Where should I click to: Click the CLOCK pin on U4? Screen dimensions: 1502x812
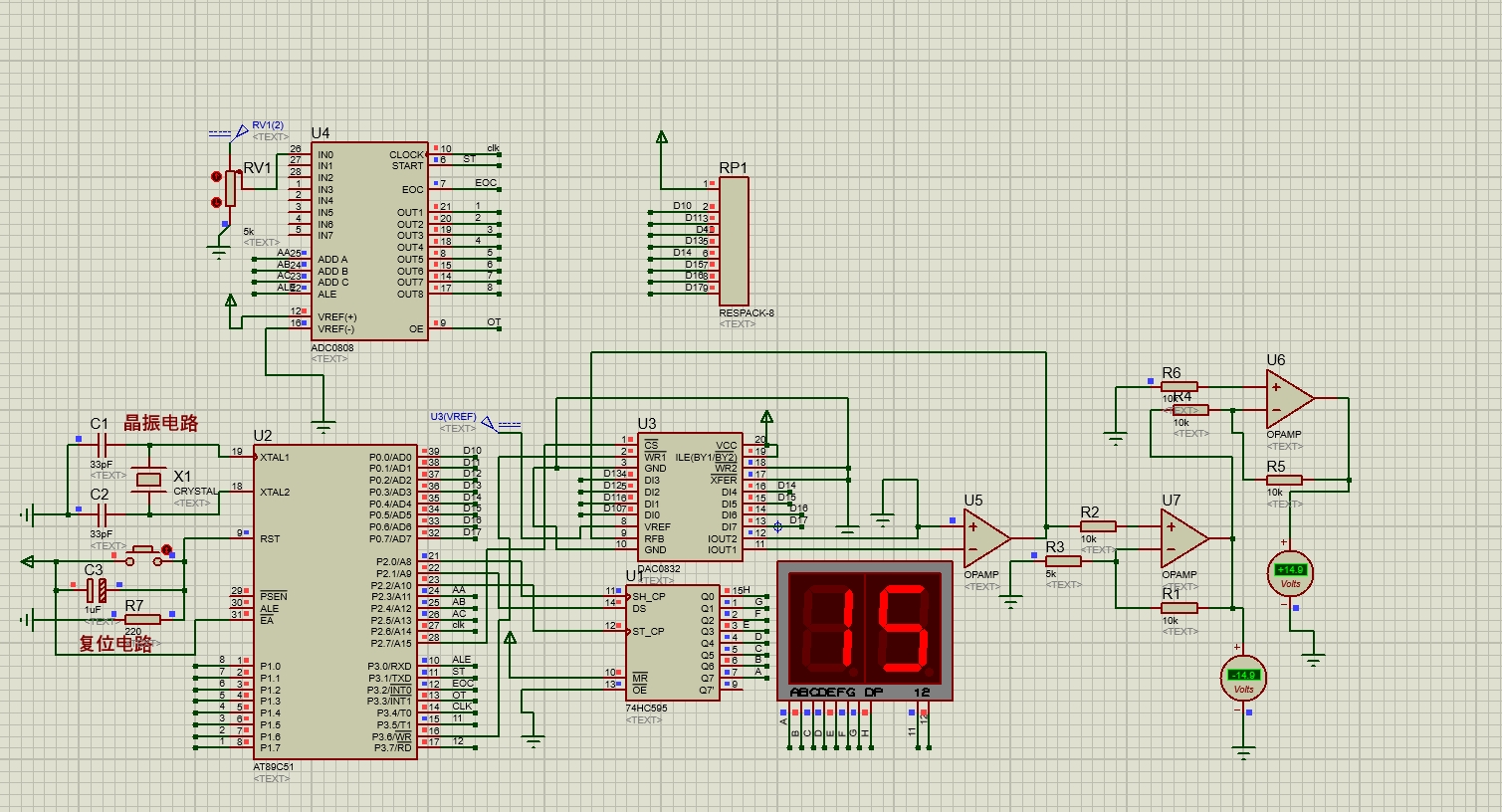[x=407, y=154]
